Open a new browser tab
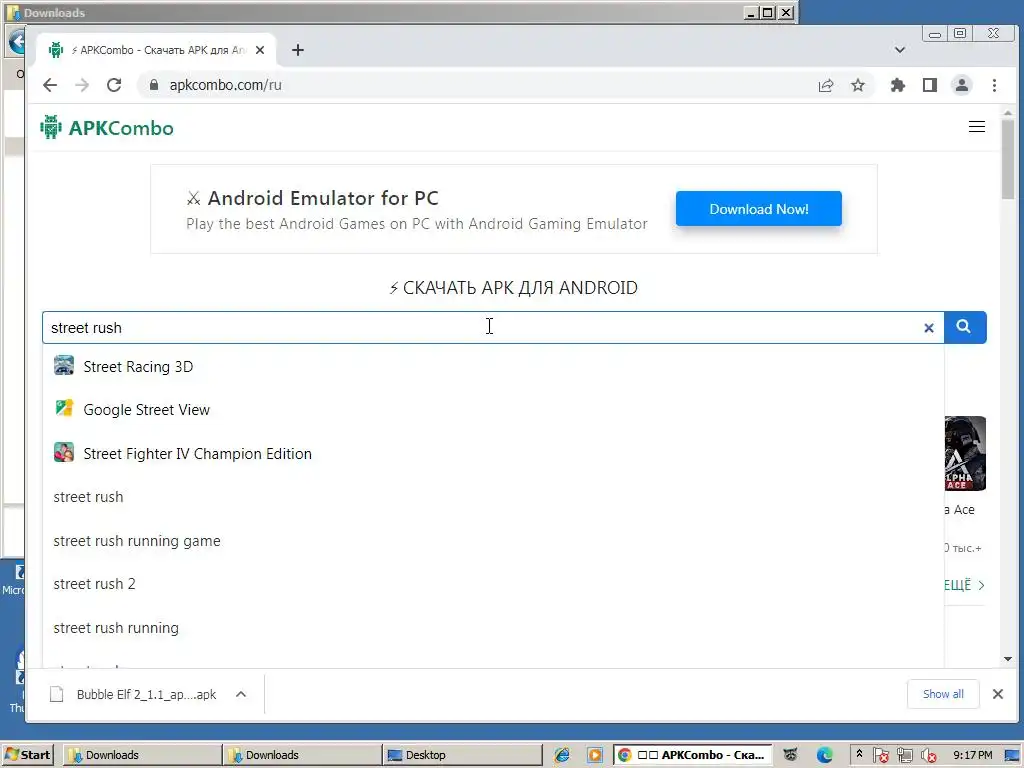Screen dimensions: 1024x768 (x=298, y=50)
